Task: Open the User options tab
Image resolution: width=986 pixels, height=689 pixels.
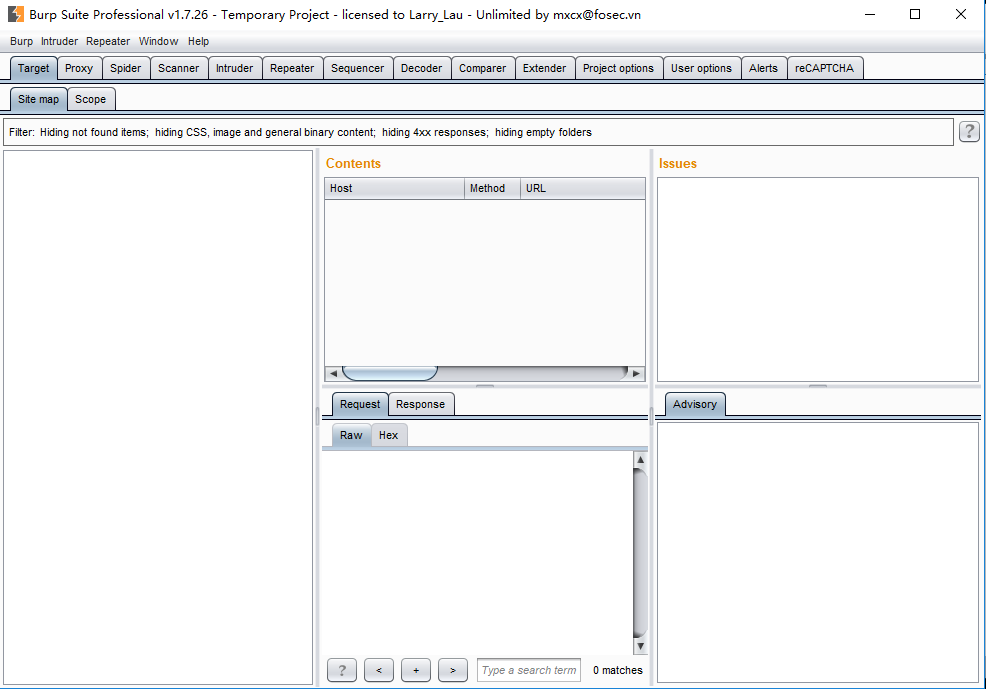Action: pyautogui.click(x=701, y=68)
